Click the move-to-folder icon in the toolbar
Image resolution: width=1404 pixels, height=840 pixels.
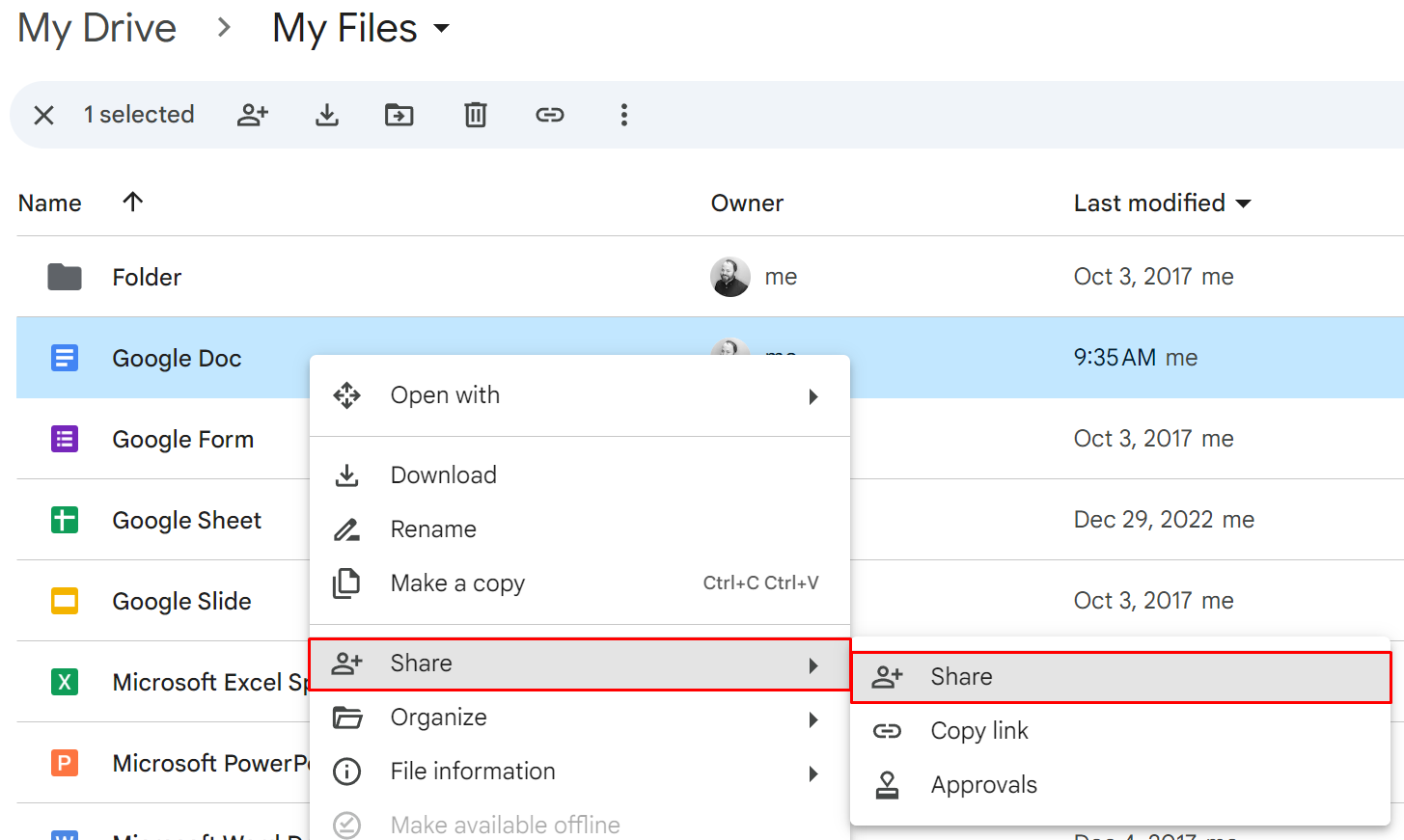click(399, 116)
